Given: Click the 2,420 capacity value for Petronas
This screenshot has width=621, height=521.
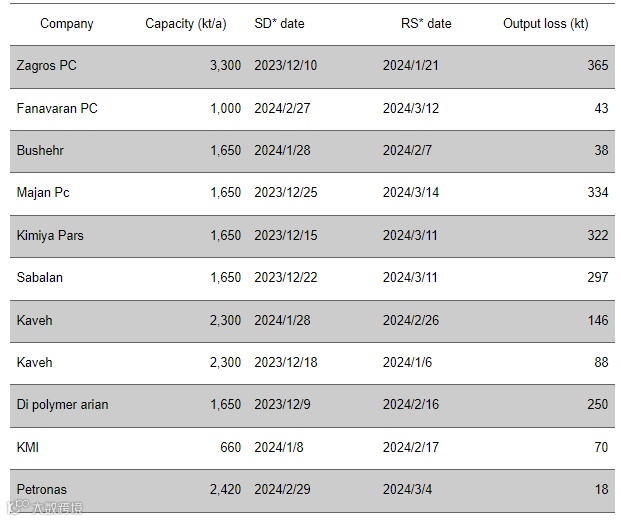Looking at the screenshot, I should tap(225, 489).
